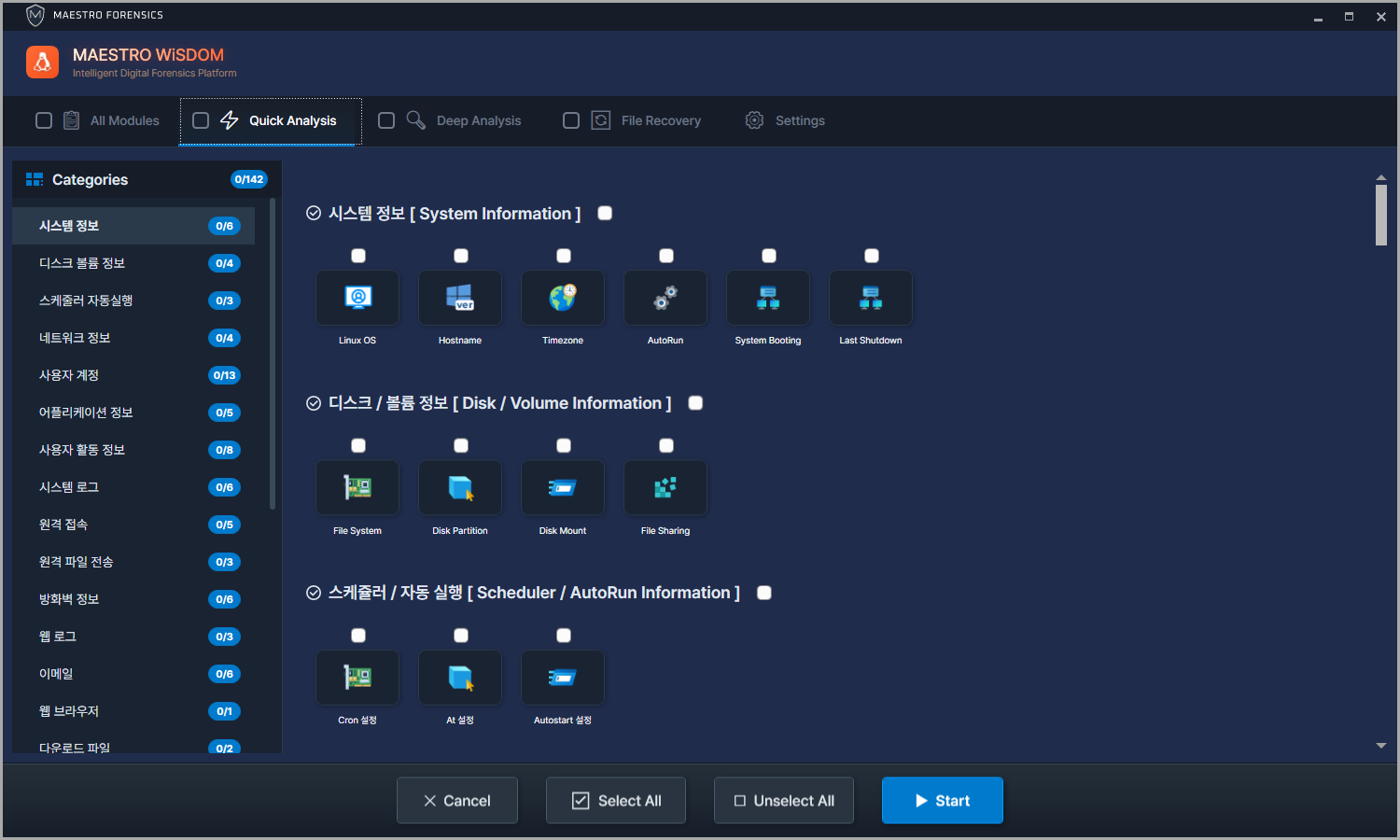Tick the checkbox above File System
1400x840 pixels.
(358, 446)
